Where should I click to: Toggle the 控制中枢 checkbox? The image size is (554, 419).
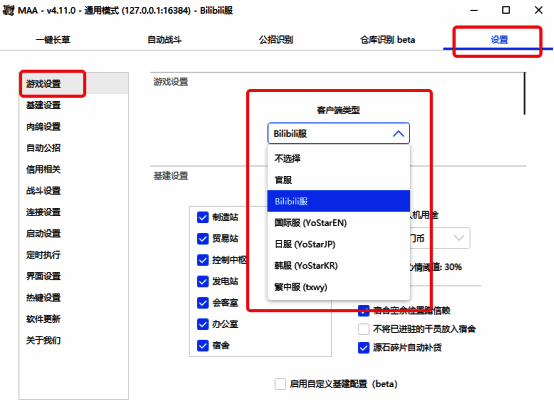(203, 260)
